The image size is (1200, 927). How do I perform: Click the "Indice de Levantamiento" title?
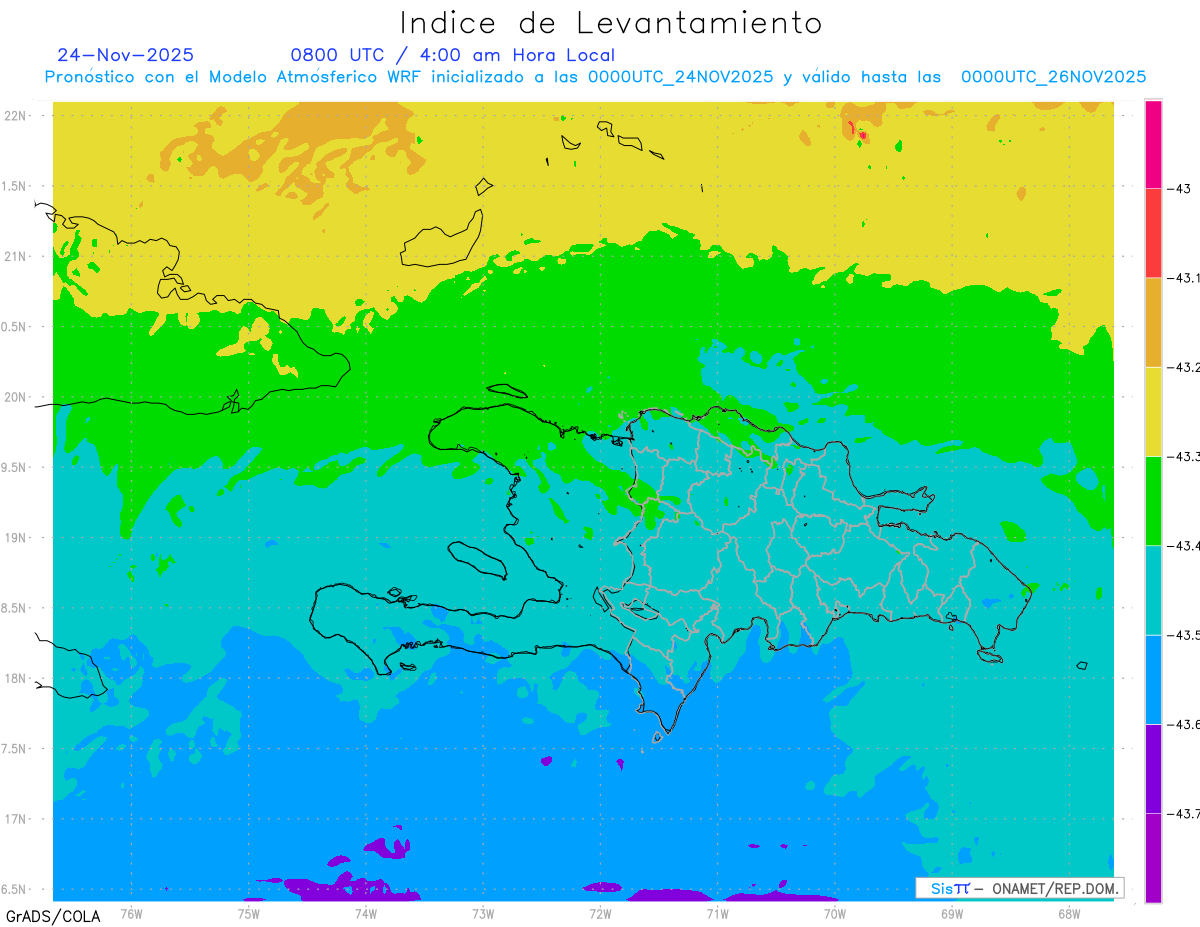[x=611, y=23]
